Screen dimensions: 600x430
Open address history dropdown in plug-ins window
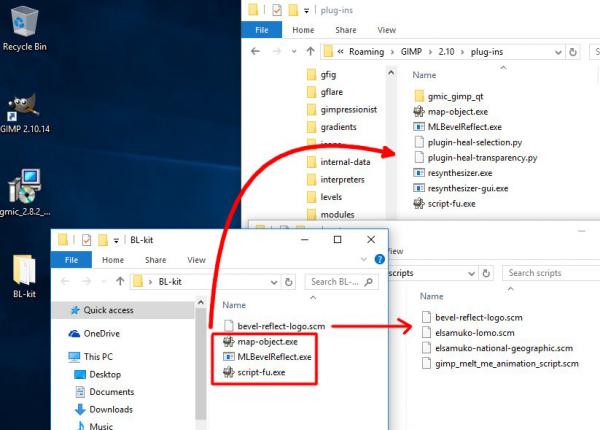tap(558, 52)
